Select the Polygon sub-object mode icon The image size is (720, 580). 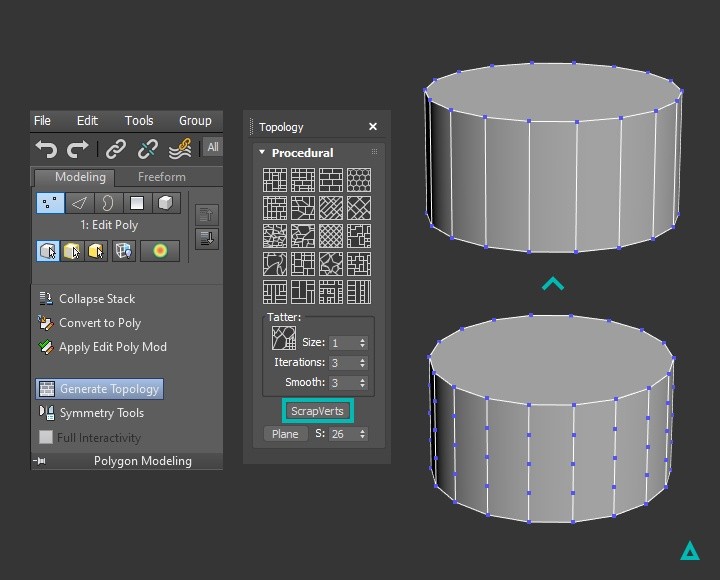pos(137,203)
